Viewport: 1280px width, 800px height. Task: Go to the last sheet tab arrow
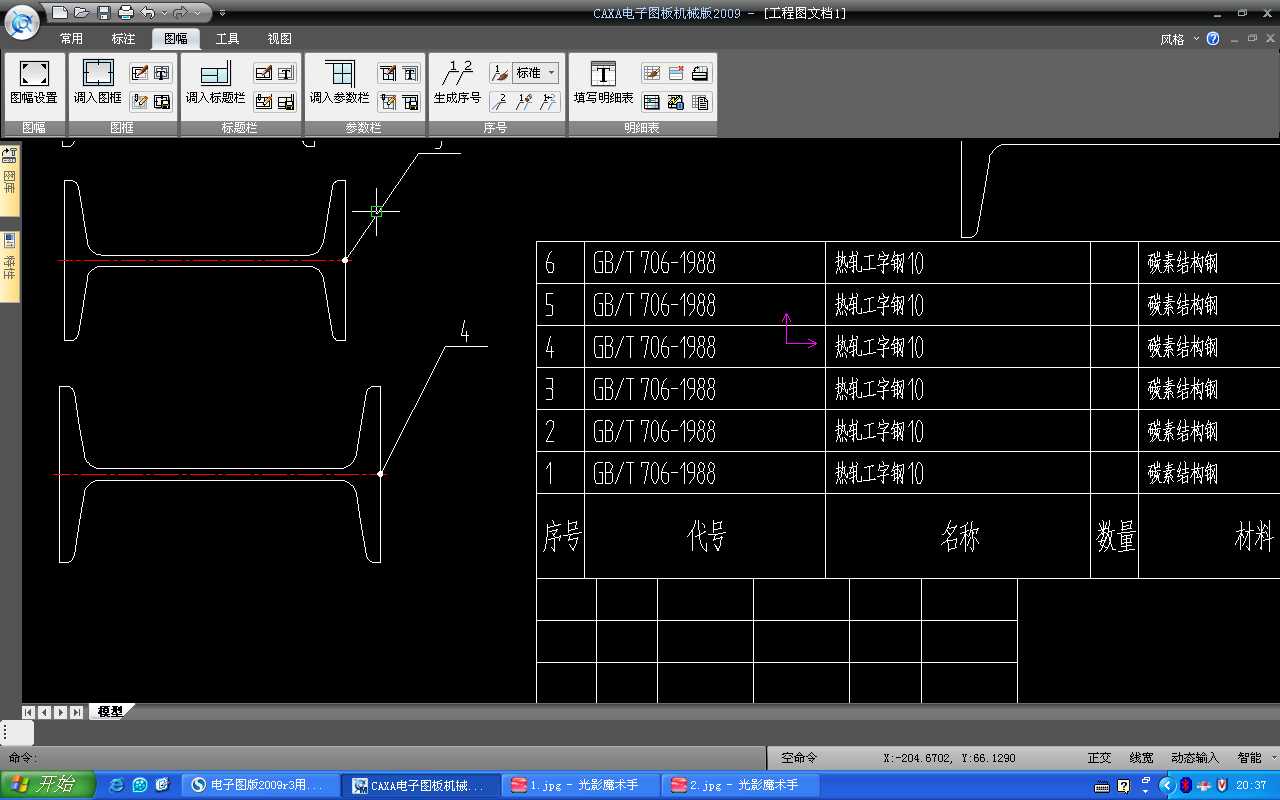pos(77,712)
